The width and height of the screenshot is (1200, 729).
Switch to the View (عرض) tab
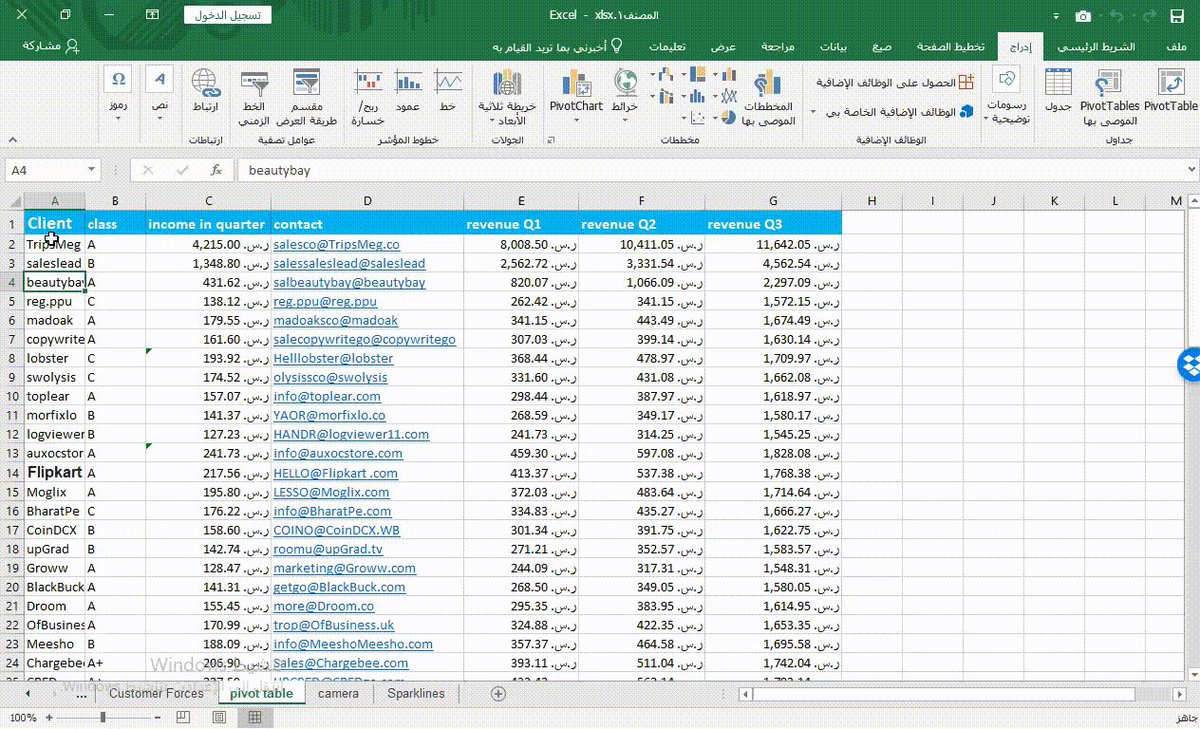point(723,47)
